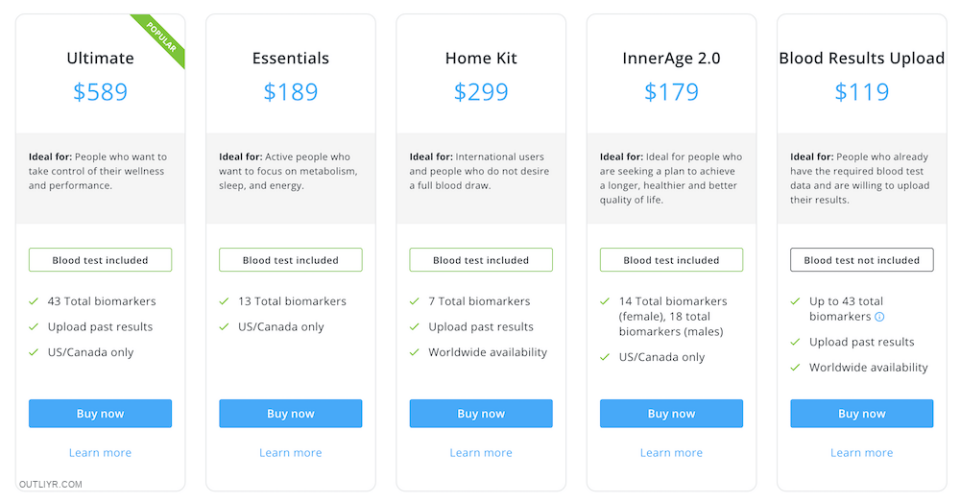Click Buy now under Home Kit
Image resolution: width=960 pixels, height=502 pixels.
click(481, 413)
